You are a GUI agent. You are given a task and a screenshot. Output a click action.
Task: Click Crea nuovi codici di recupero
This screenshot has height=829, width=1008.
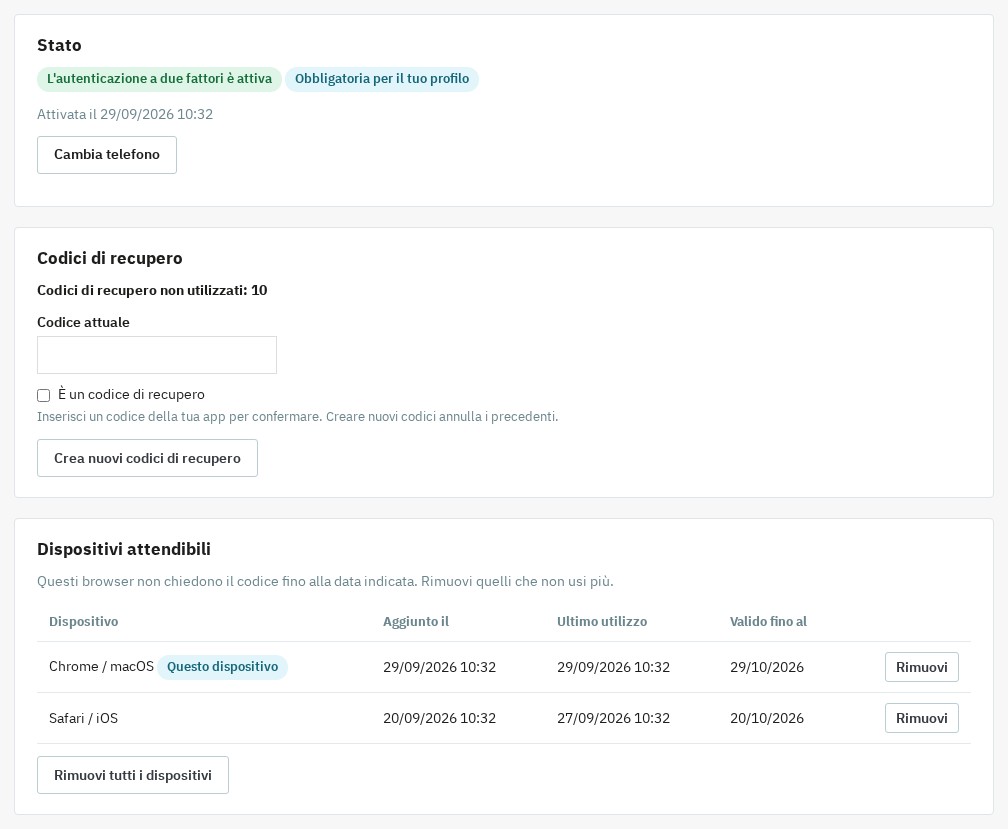[x=147, y=458]
